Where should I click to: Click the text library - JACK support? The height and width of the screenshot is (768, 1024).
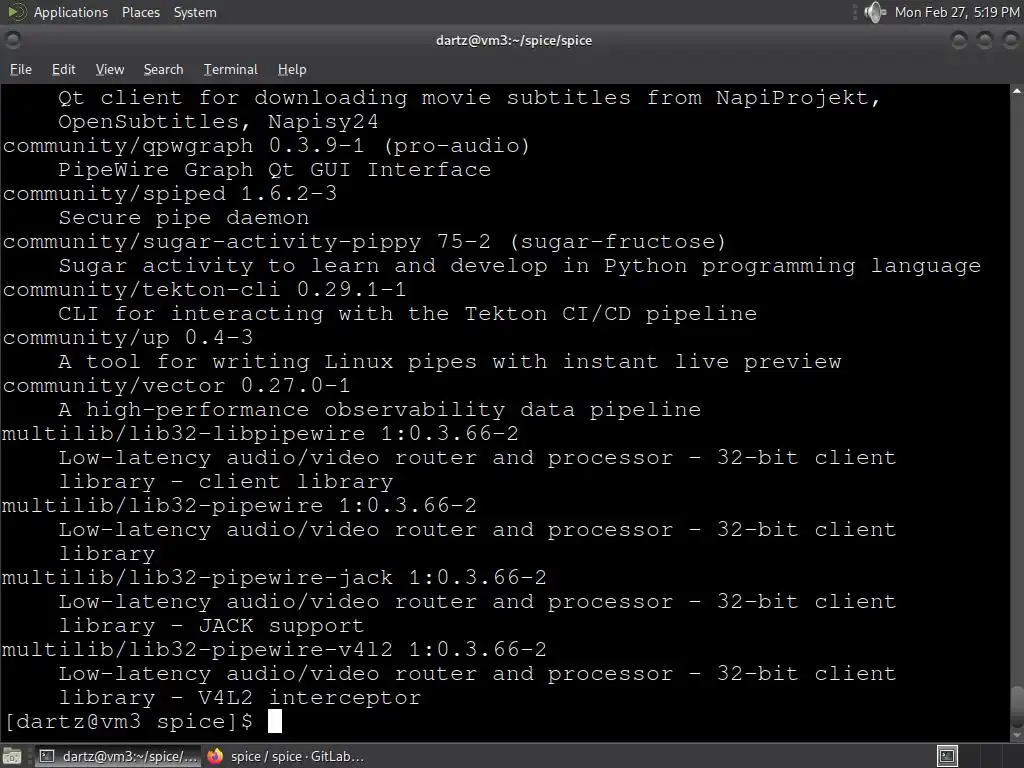tap(211, 626)
